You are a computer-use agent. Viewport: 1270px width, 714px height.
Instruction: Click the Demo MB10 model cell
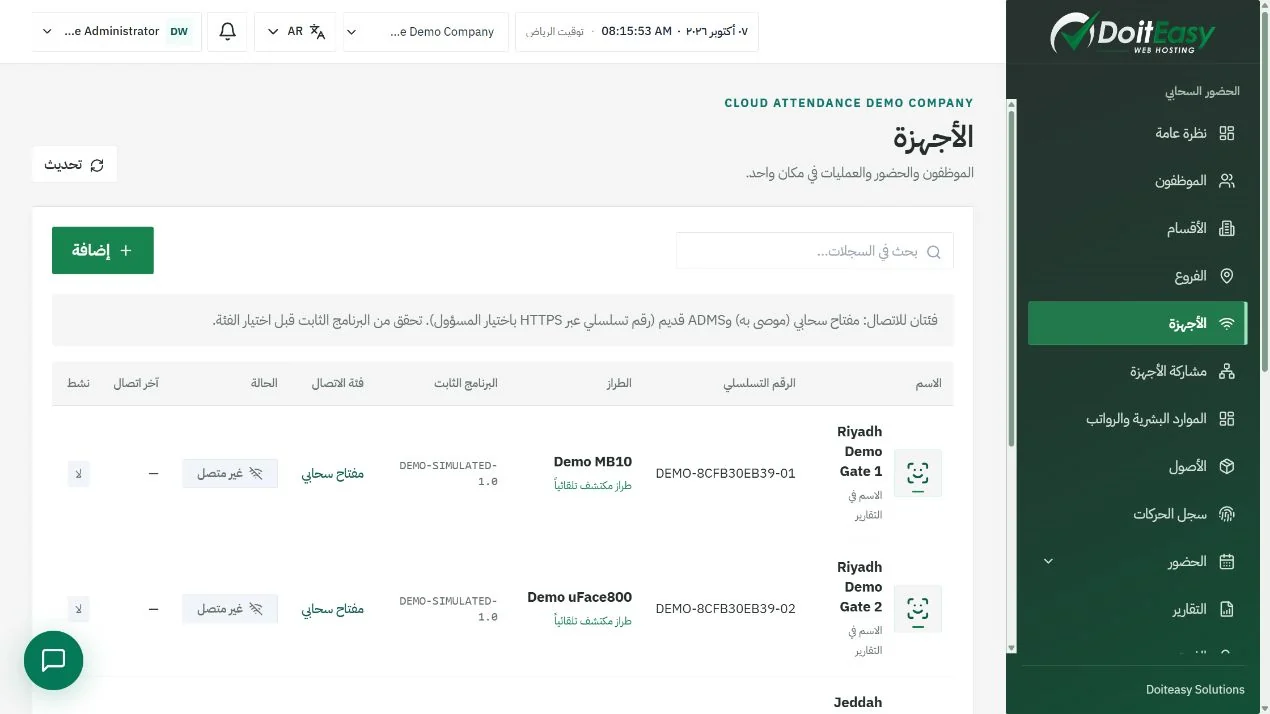593,462
